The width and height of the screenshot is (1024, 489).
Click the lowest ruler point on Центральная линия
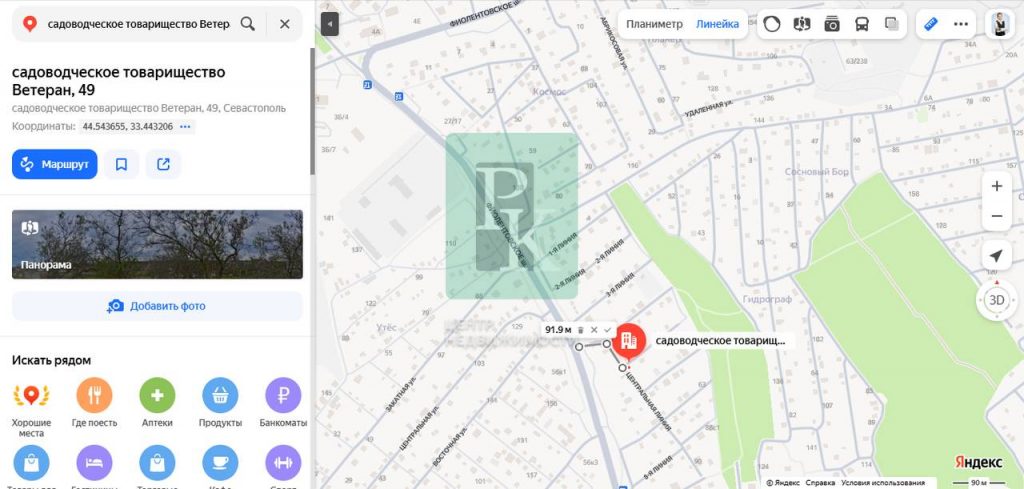622,368
